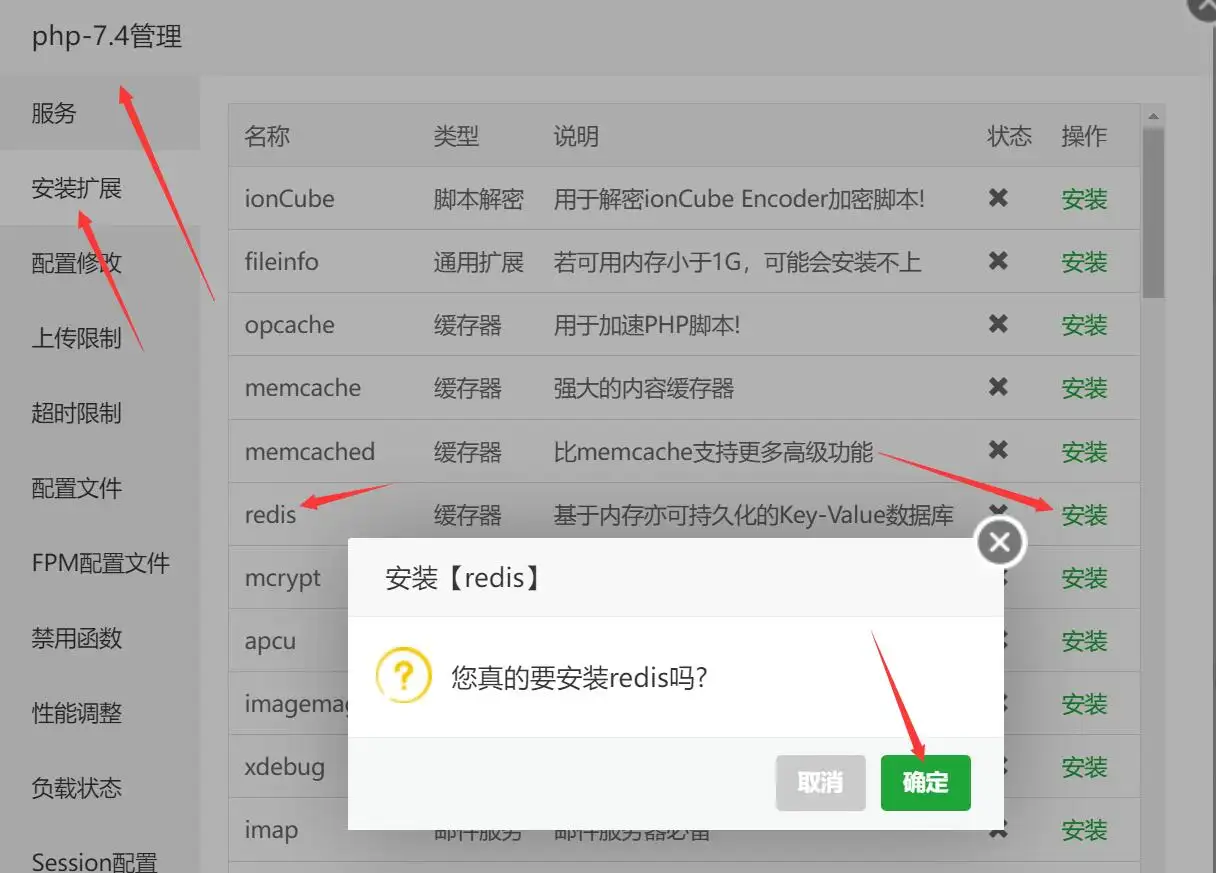1216x873 pixels.
Task: Click 脚本解密 type cell
Action: pos(478,199)
